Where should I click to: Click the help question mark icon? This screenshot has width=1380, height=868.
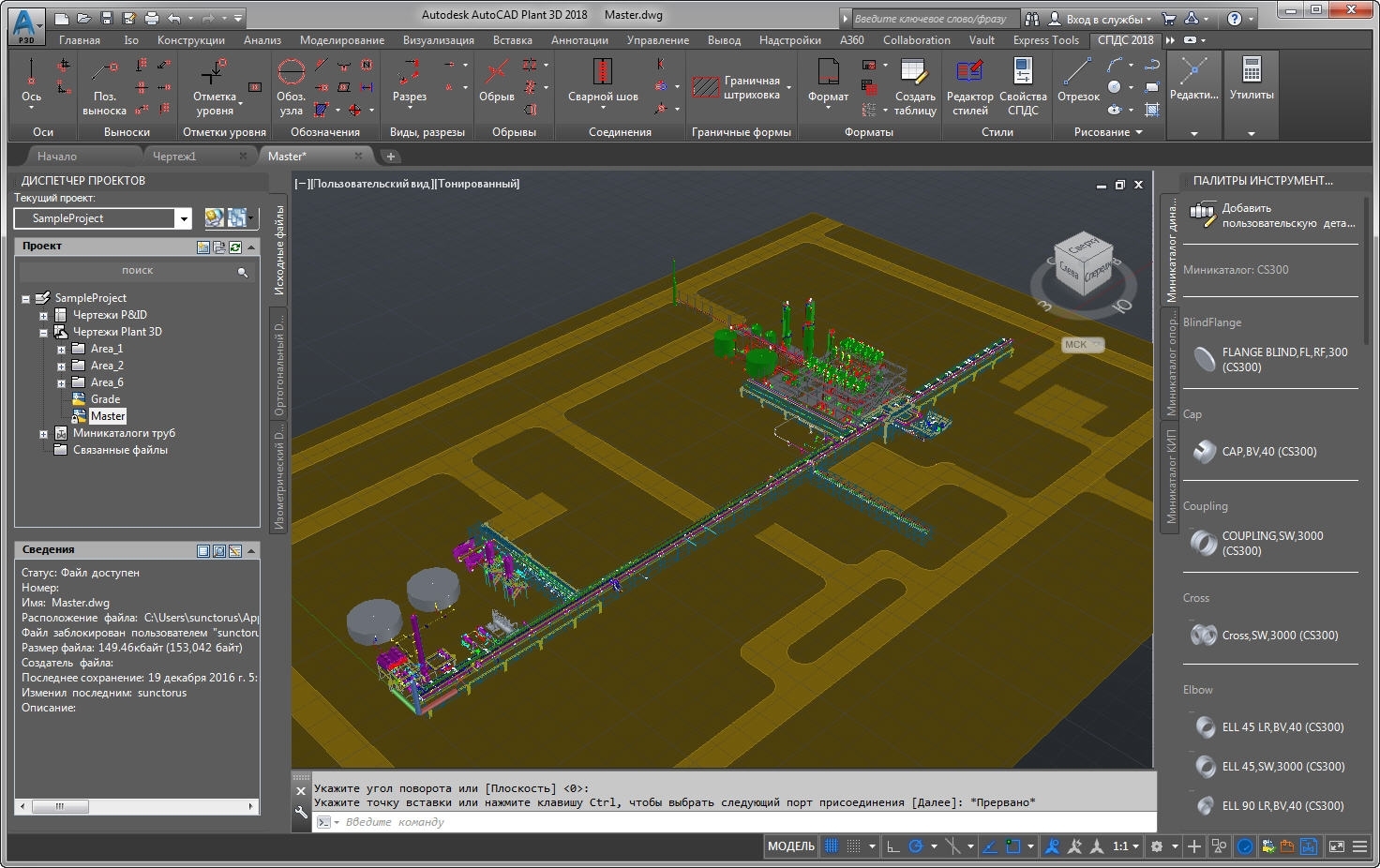pos(1235,18)
